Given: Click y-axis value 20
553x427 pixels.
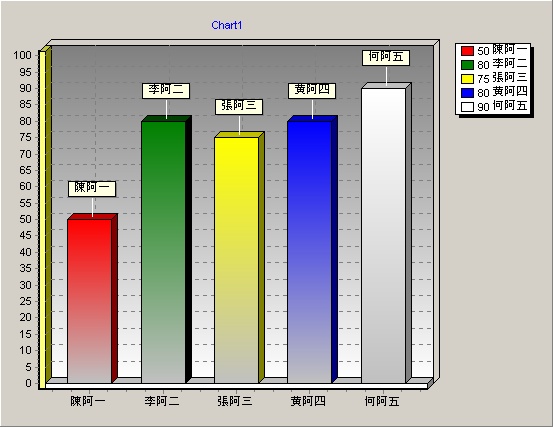Looking at the screenshot, I should (25, 317).
